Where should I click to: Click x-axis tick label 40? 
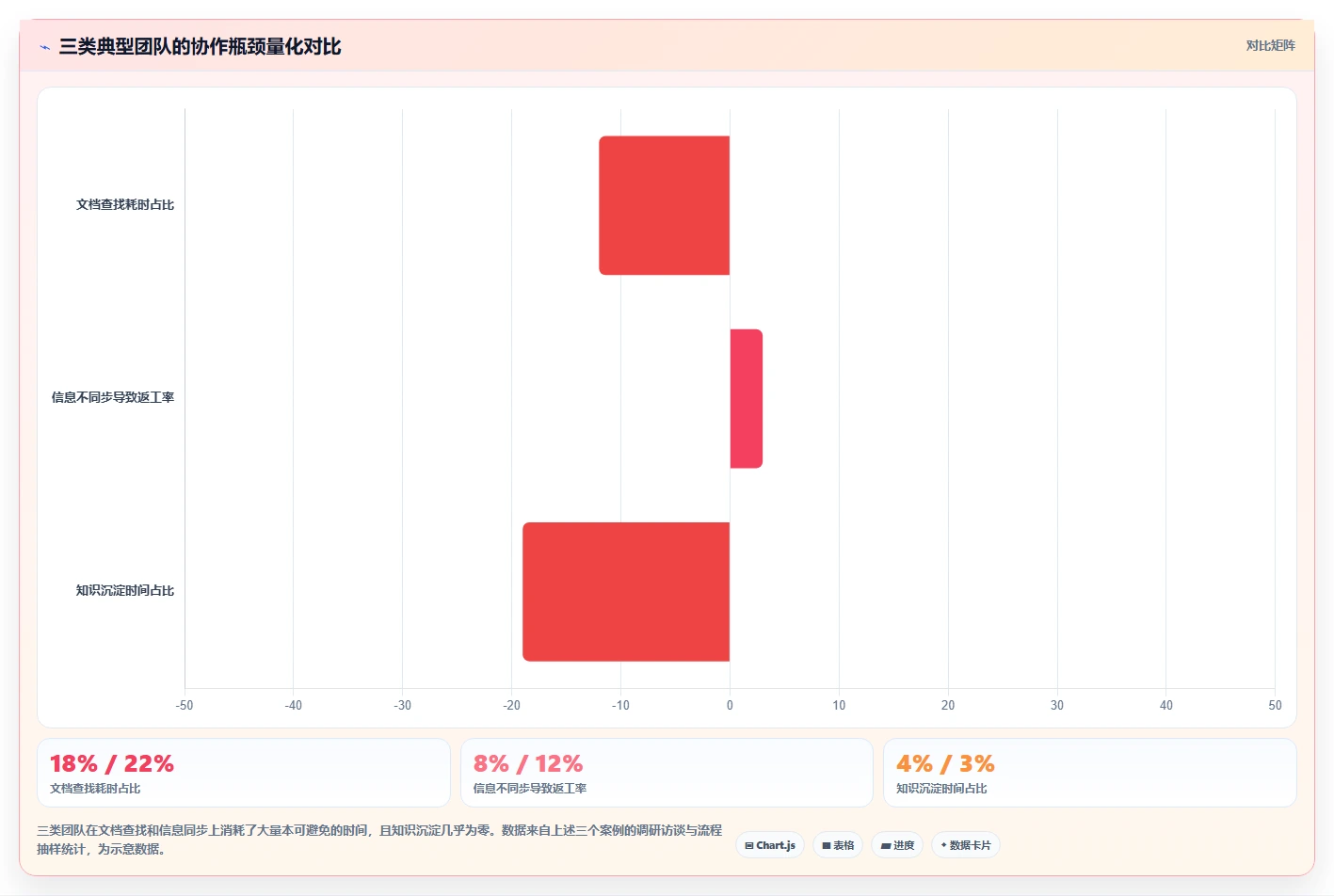point(1166,705)
